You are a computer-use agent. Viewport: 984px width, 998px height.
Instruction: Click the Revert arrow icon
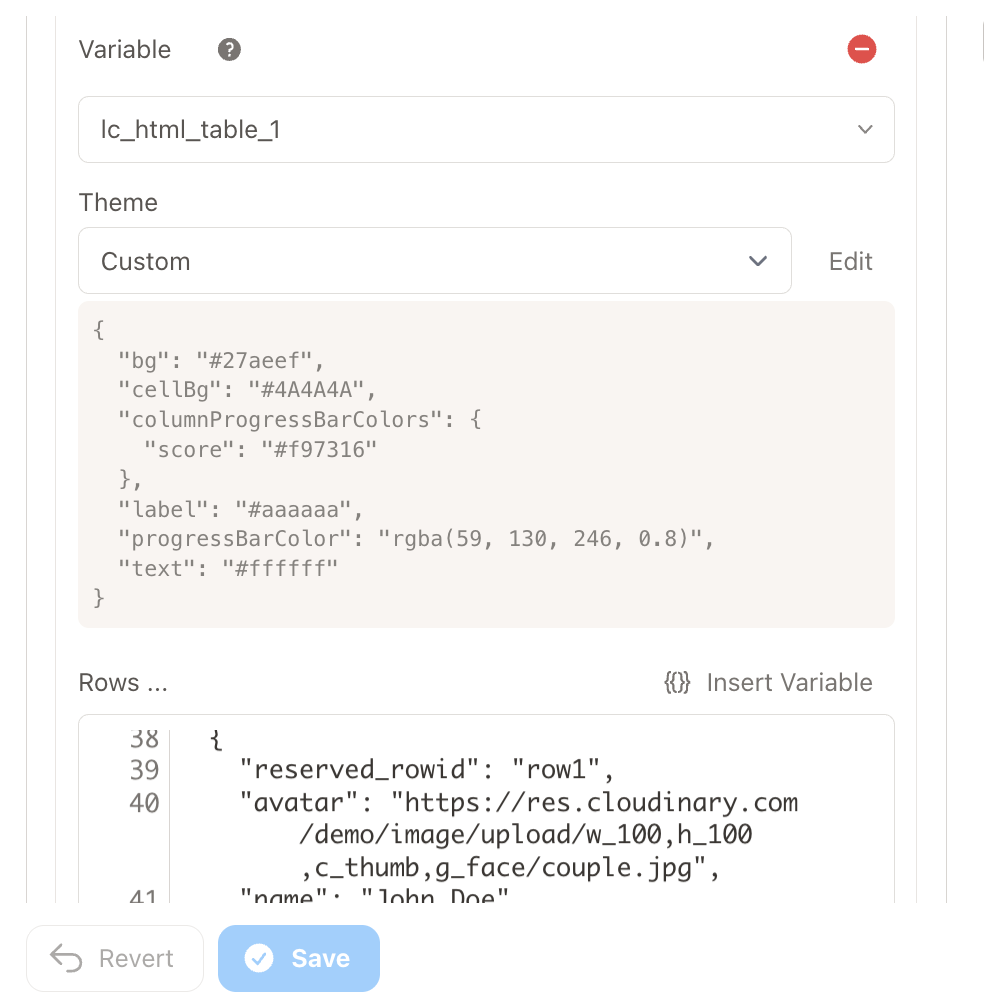(67, 958)
